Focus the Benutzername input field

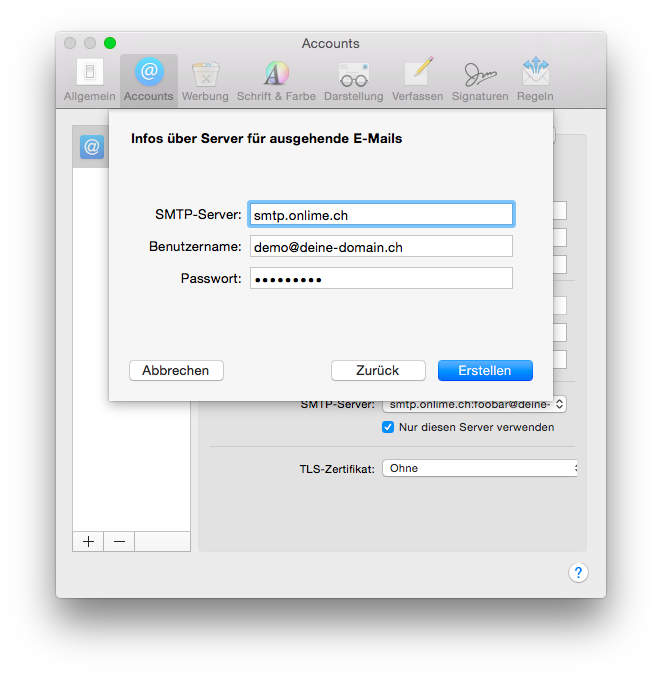380,246
